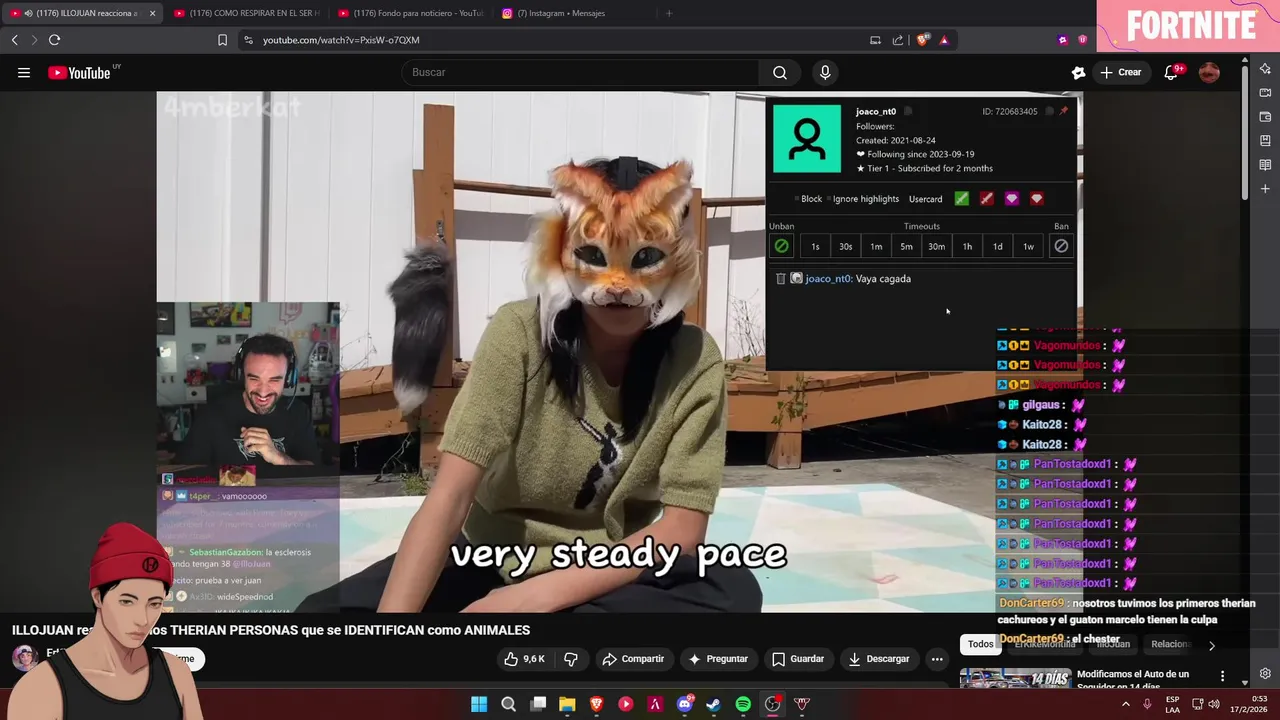The image size is (1280, 720).
Task: Apply 1s timeout
Action: pyautogui.click(x=815, y=246)
